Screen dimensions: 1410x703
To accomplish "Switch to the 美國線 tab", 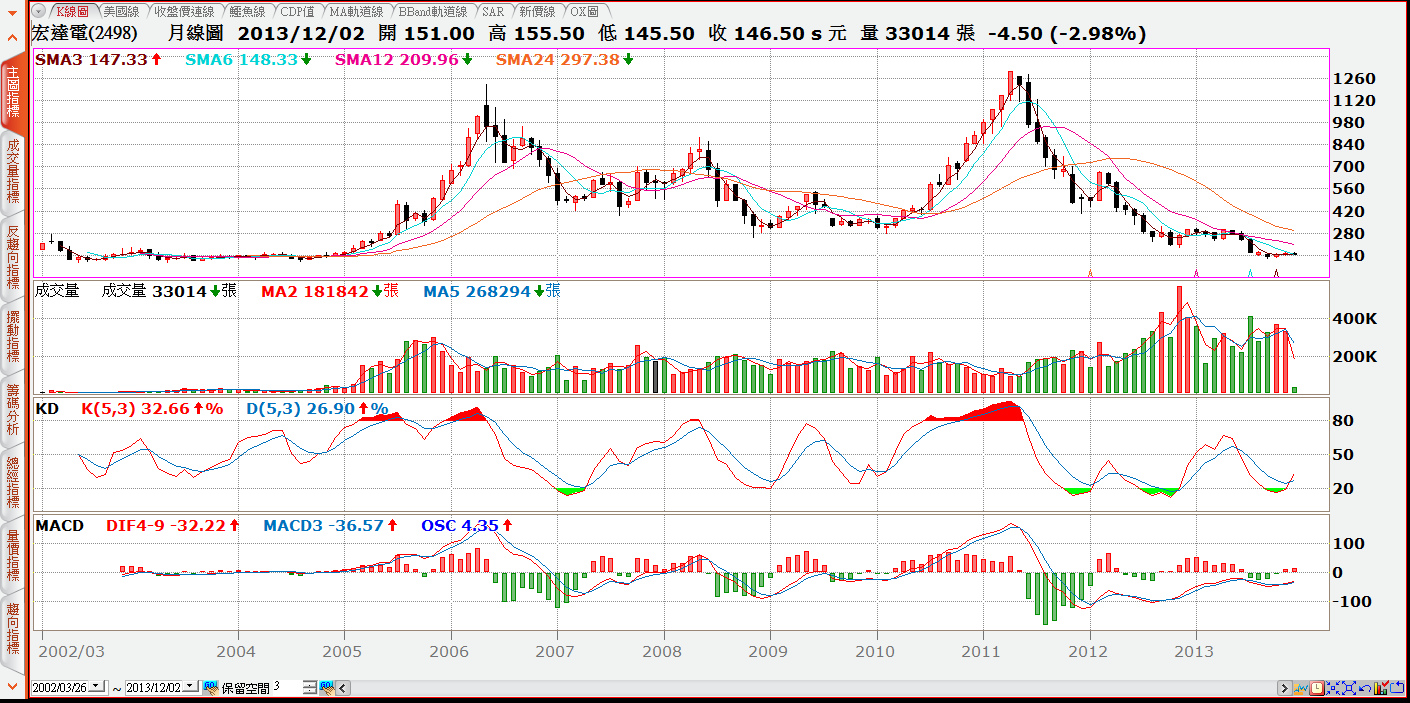I will (121, 11).
